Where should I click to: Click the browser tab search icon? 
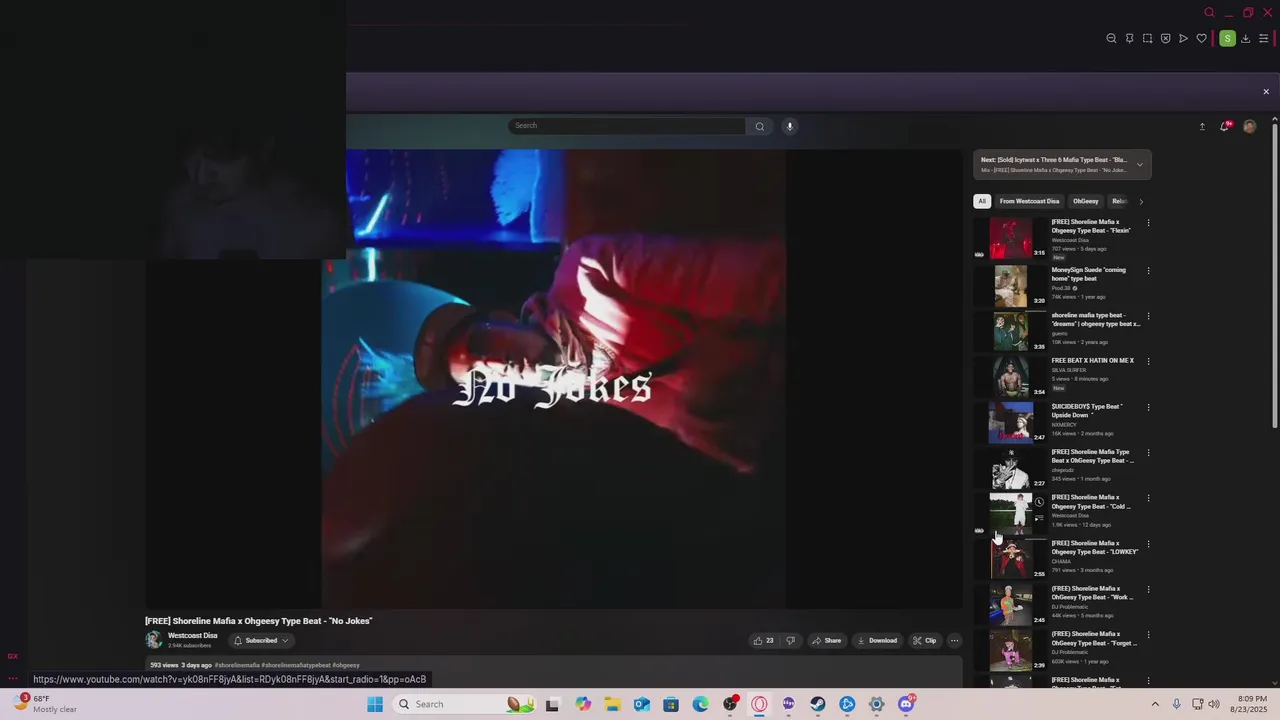click(x=1209, y=12)
